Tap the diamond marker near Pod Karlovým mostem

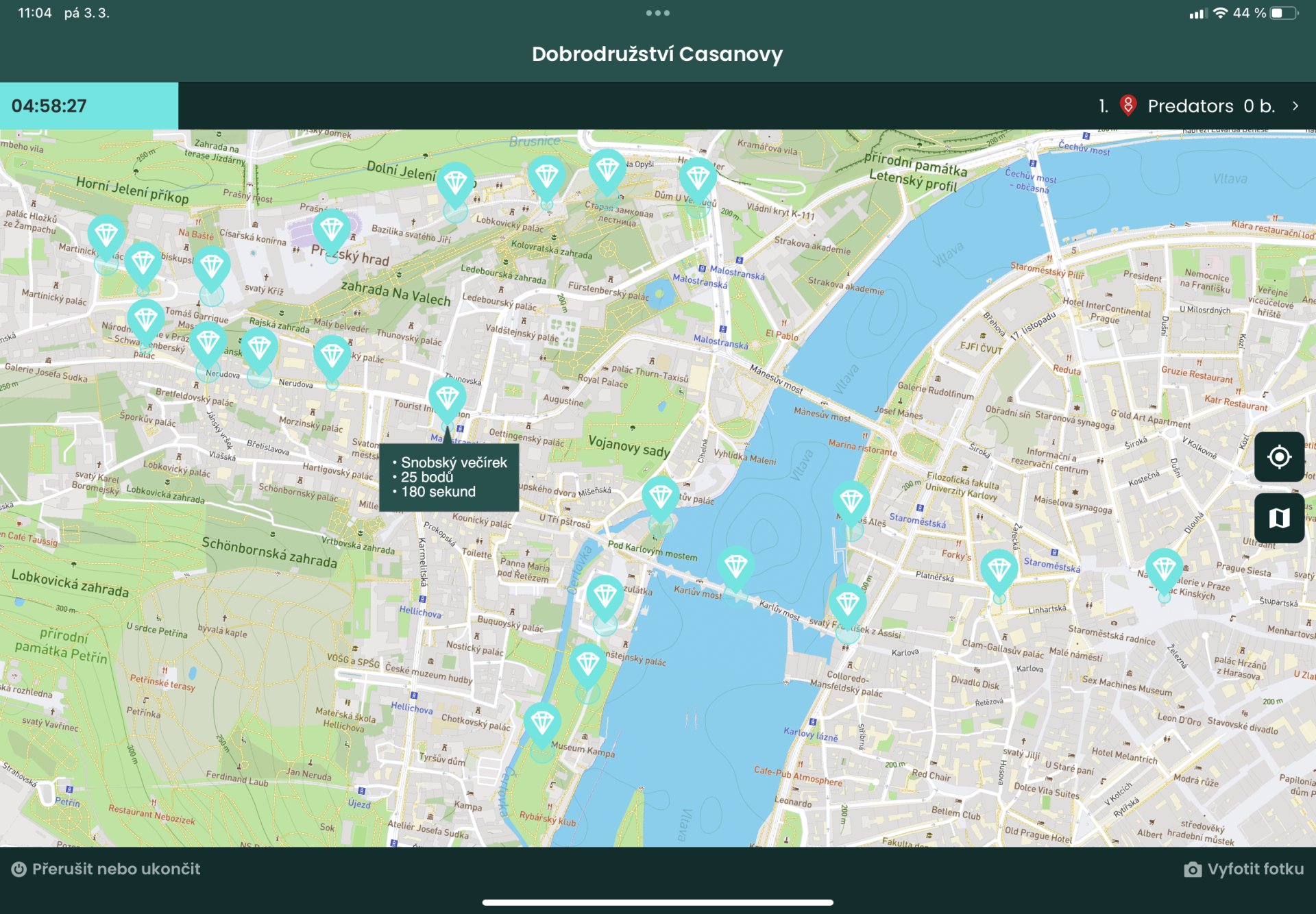(661, 499)
